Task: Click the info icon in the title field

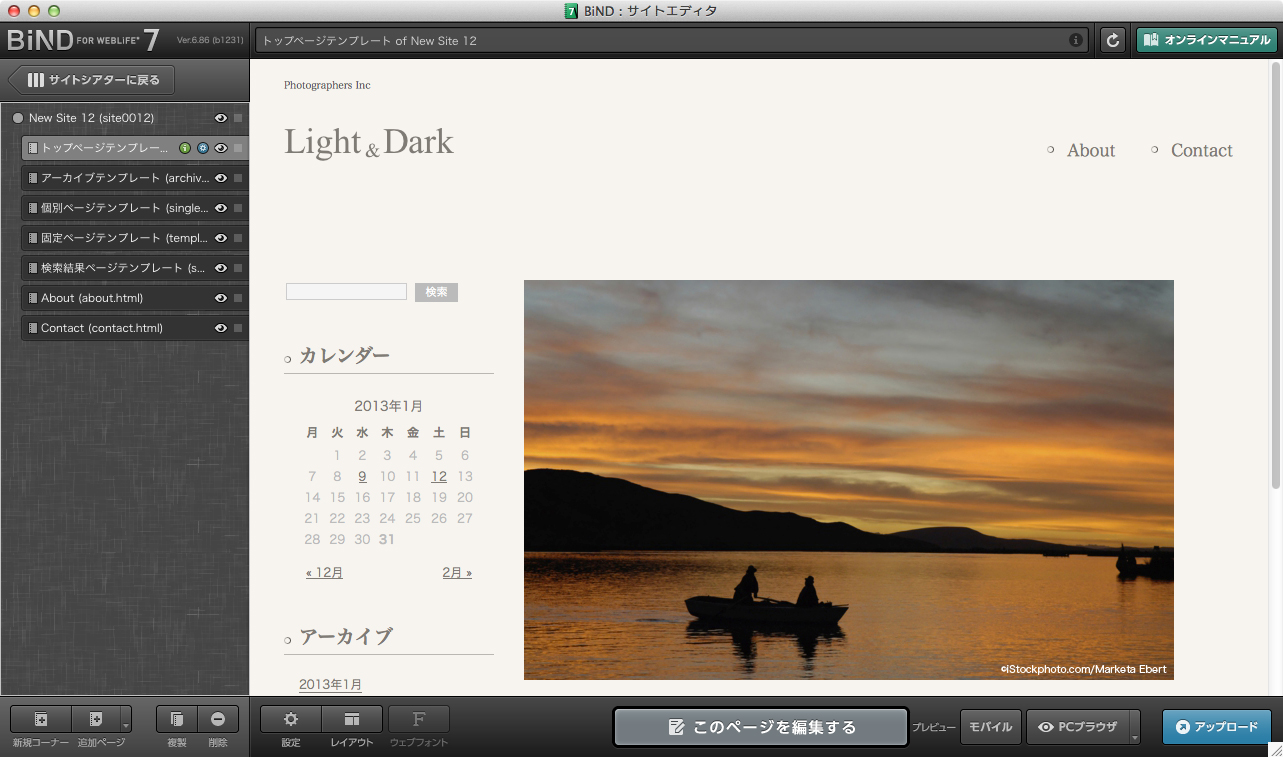Action: click(1076, 41)
